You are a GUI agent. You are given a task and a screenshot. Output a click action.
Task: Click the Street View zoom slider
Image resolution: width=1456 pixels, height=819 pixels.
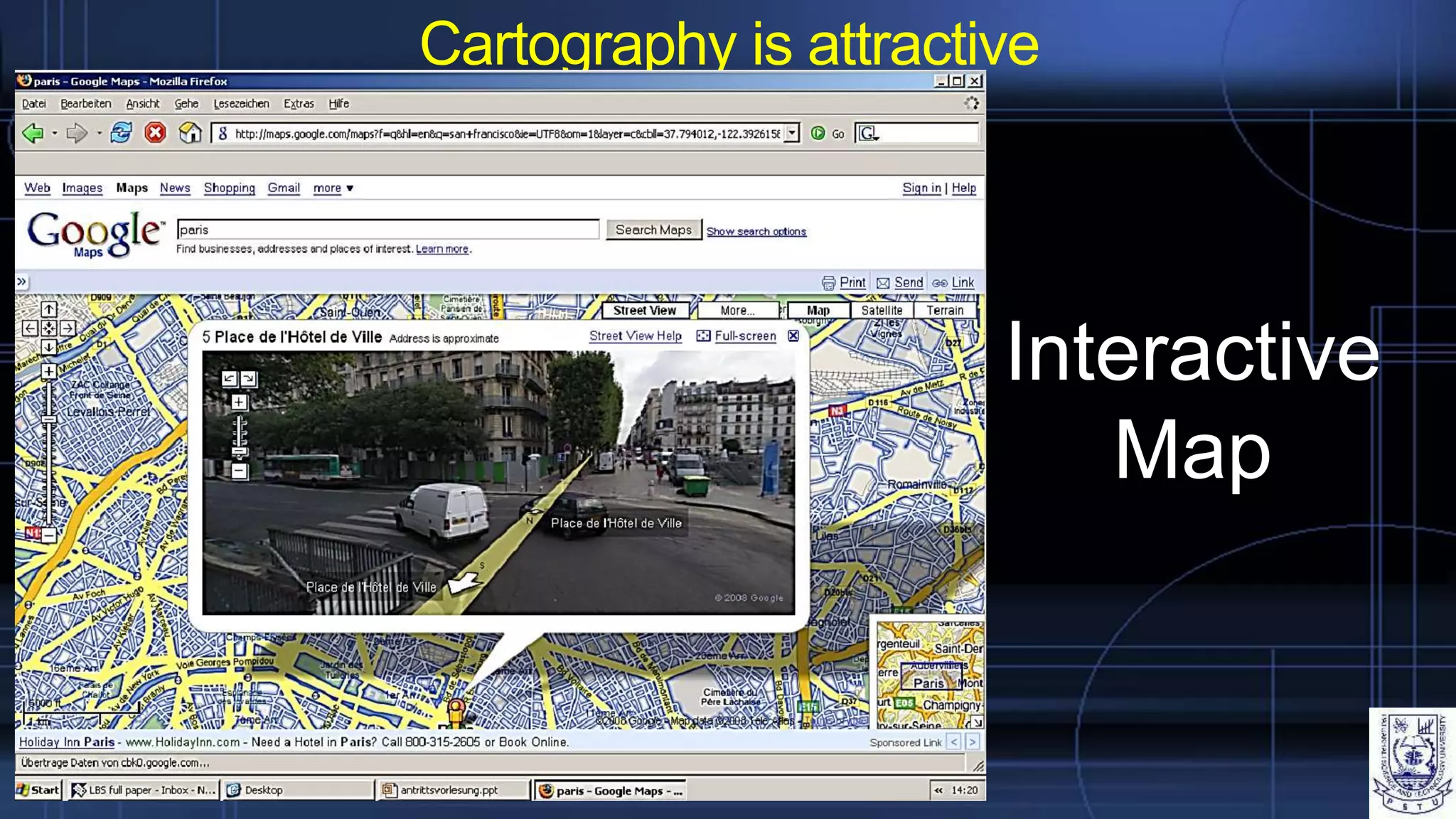click(240, 451)
